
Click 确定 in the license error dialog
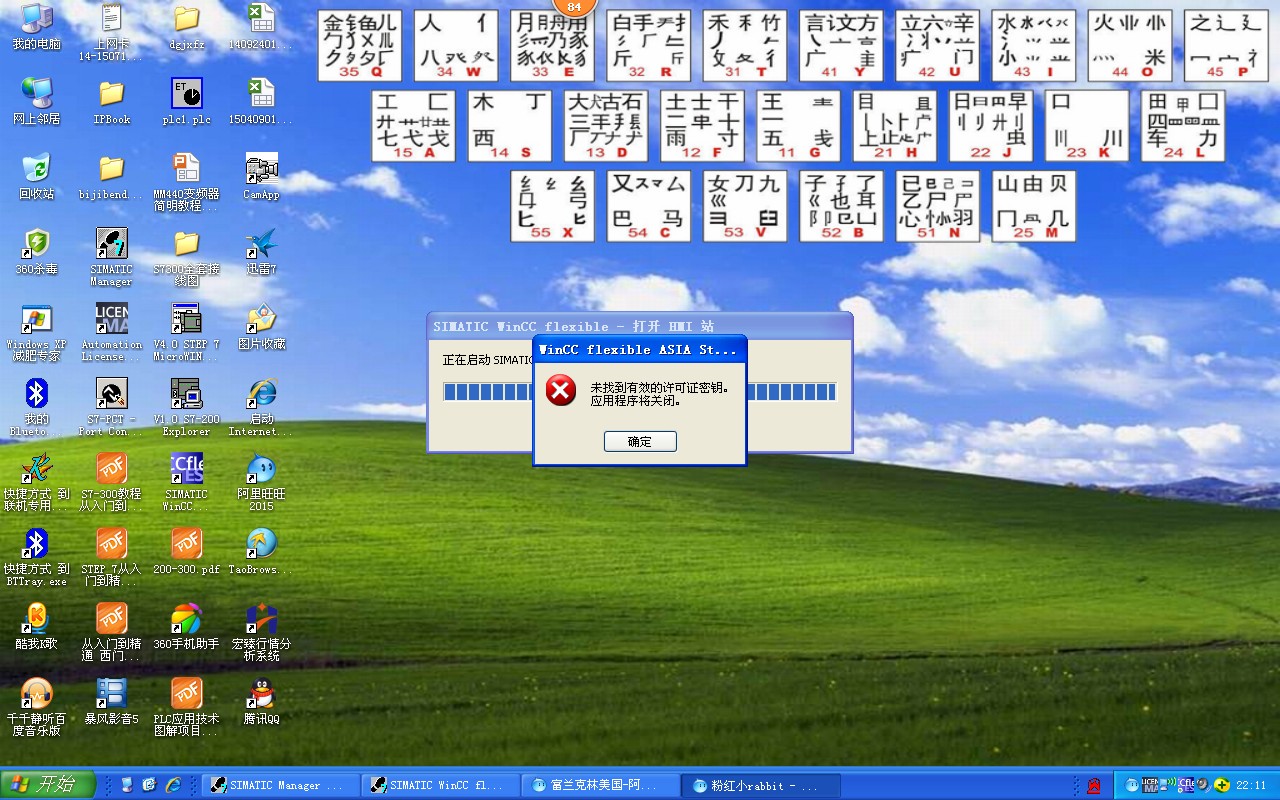(640, 441)
